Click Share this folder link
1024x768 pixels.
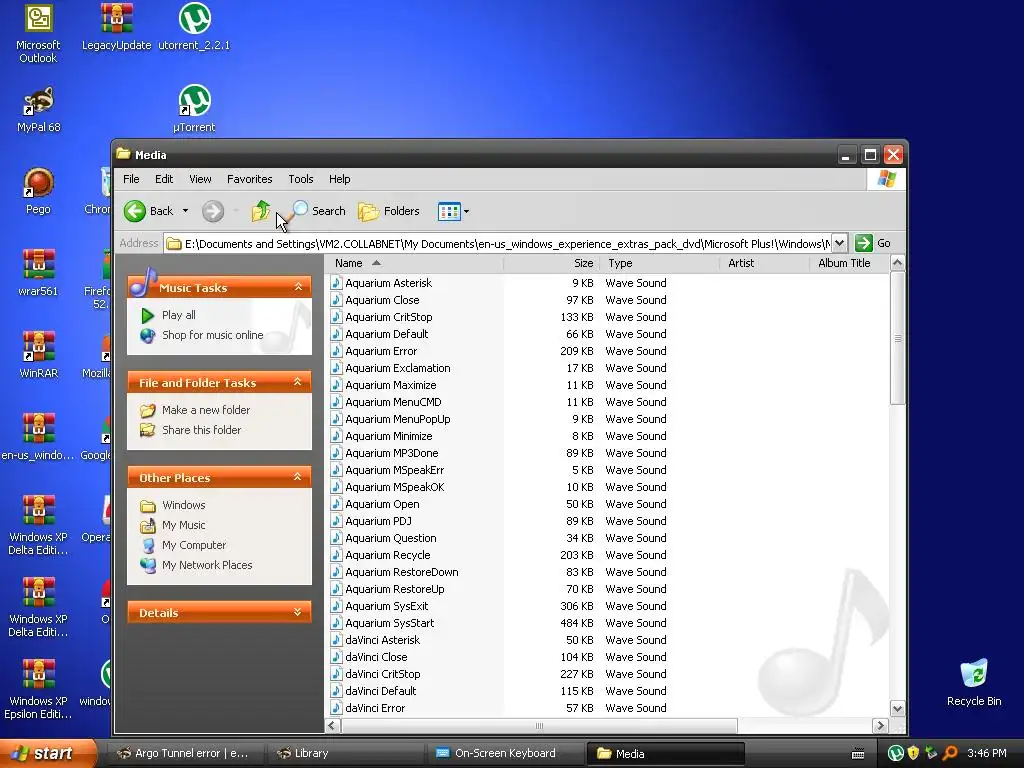202,430
